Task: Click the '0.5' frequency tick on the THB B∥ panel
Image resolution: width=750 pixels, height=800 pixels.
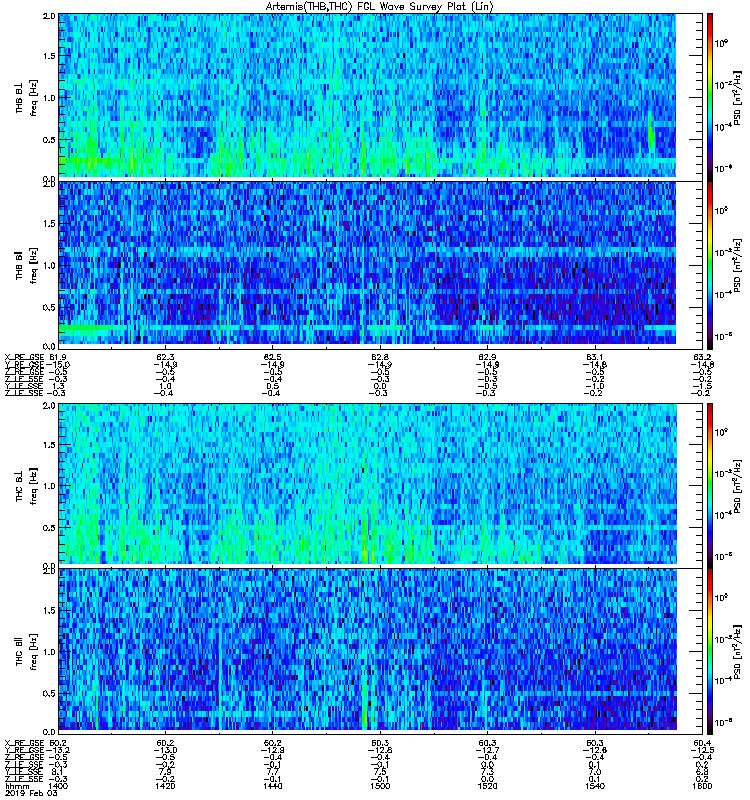Action: (x=49, y=307)
